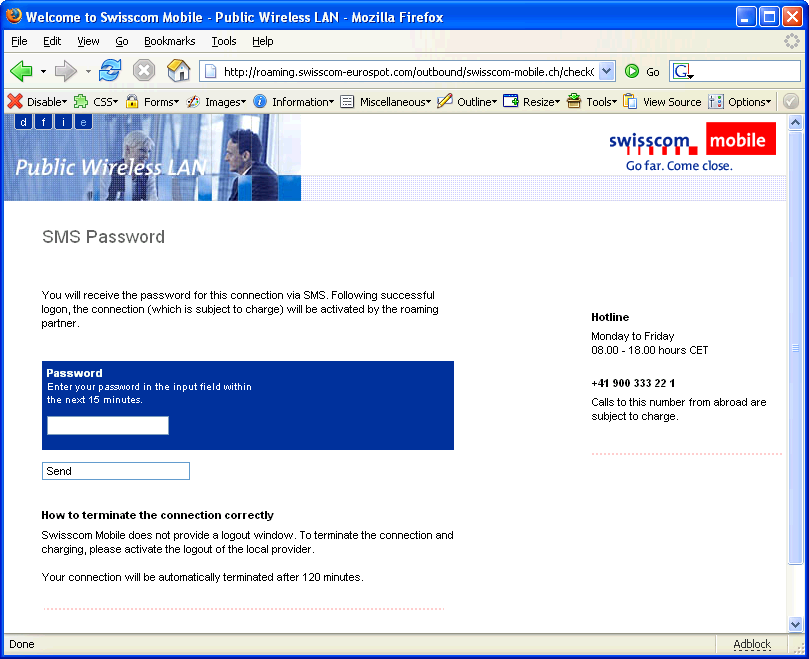Open the View Source toolbar tool

pyautogui.click(x=662, y=102)
